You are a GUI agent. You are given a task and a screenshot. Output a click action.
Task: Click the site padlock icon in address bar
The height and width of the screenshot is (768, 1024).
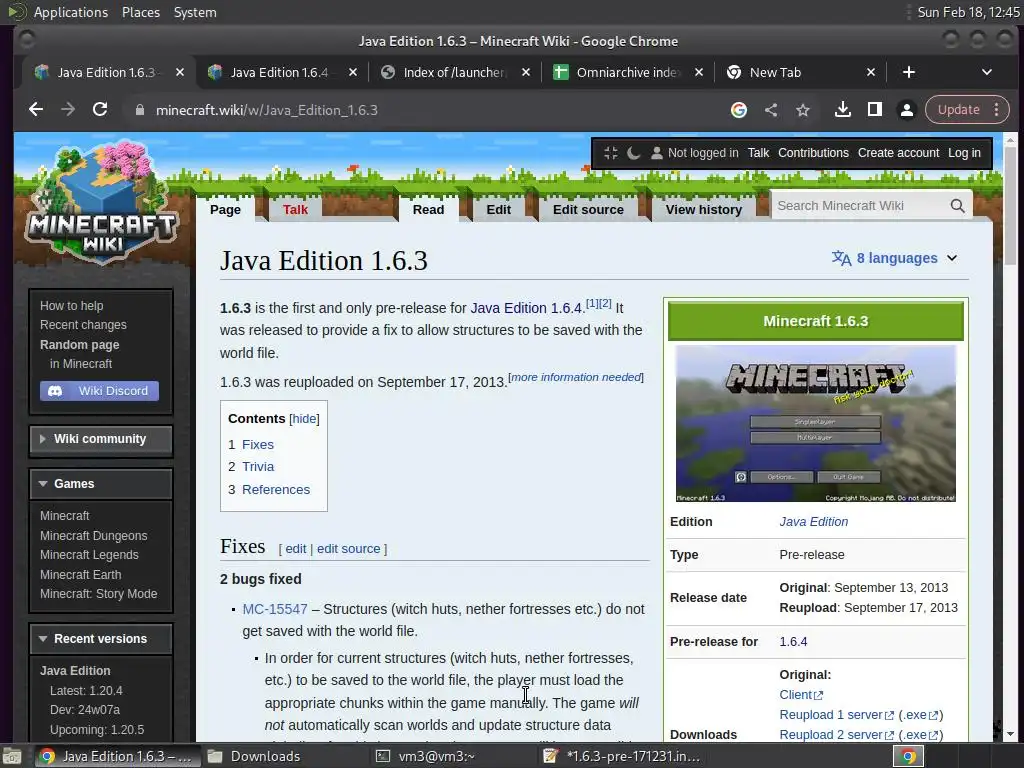pos(139,110)
